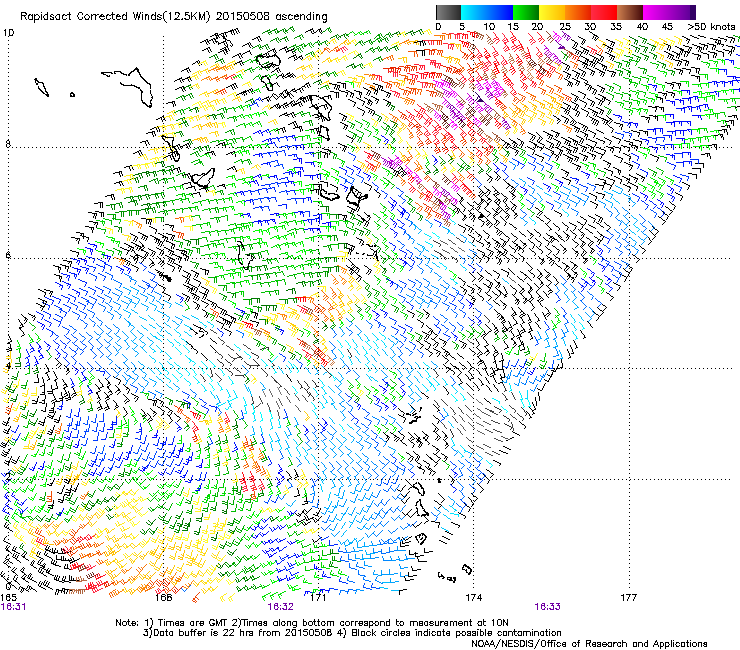Click the longitude label "177"
This screenshot has width=740, height=650.
point(628,598)
